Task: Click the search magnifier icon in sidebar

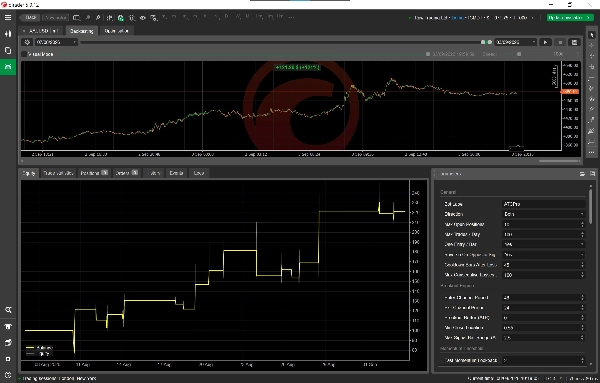Action: coord(8,310)
